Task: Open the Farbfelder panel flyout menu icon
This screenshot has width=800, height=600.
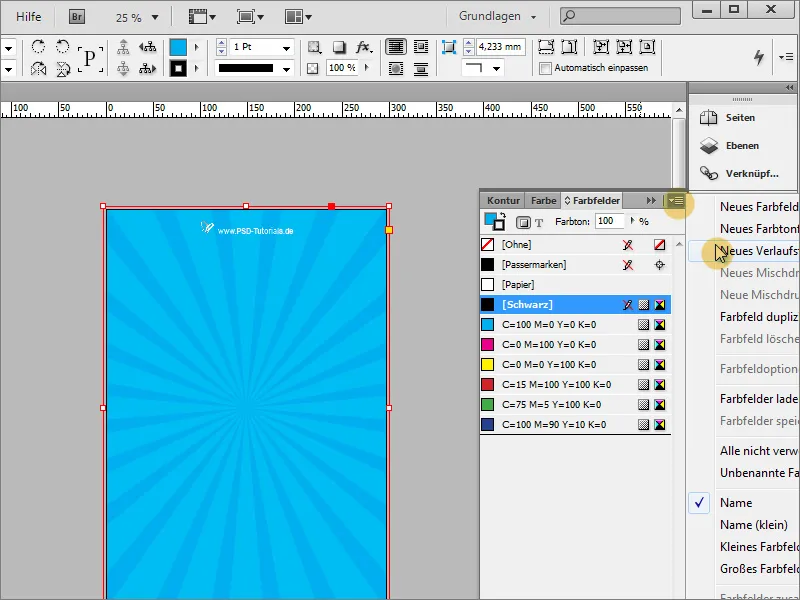Action: tap(676, 201)
